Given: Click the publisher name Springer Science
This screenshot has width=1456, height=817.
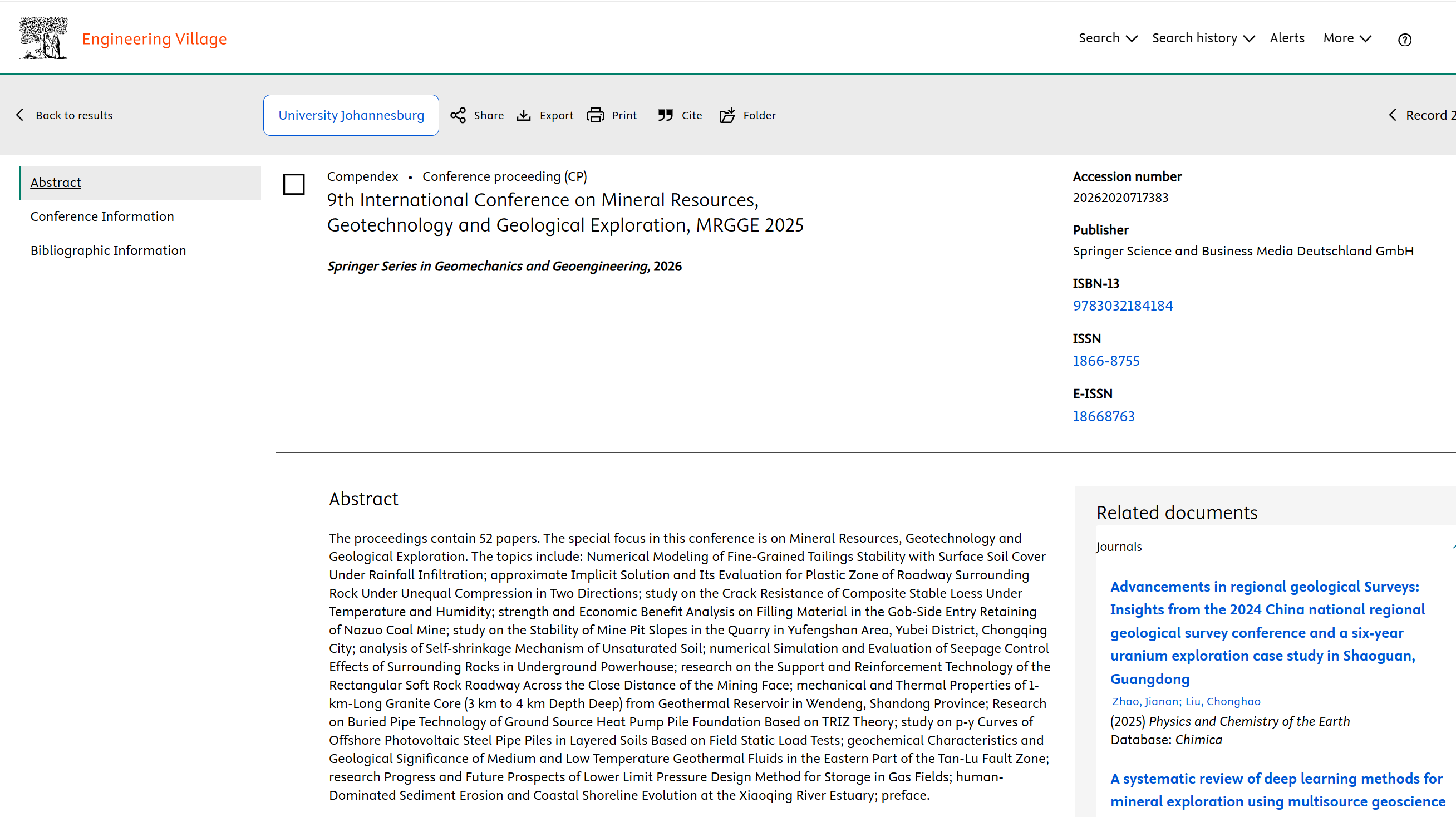Looking at the screenshot, I should tap(1243, 251).
